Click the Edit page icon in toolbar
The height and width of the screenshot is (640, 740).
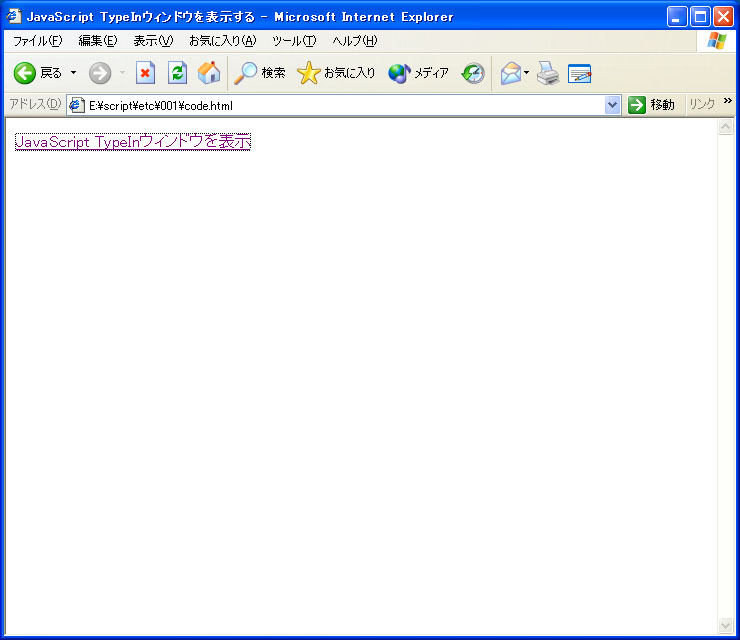click(x=580, y=73)
